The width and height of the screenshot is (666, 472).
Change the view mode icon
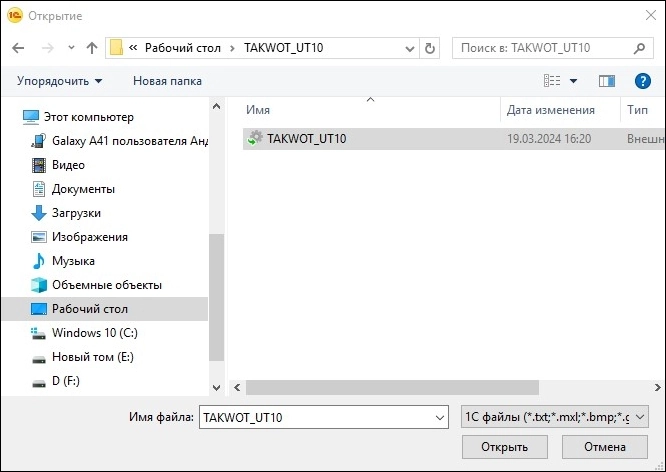click(x=552, y=81)
